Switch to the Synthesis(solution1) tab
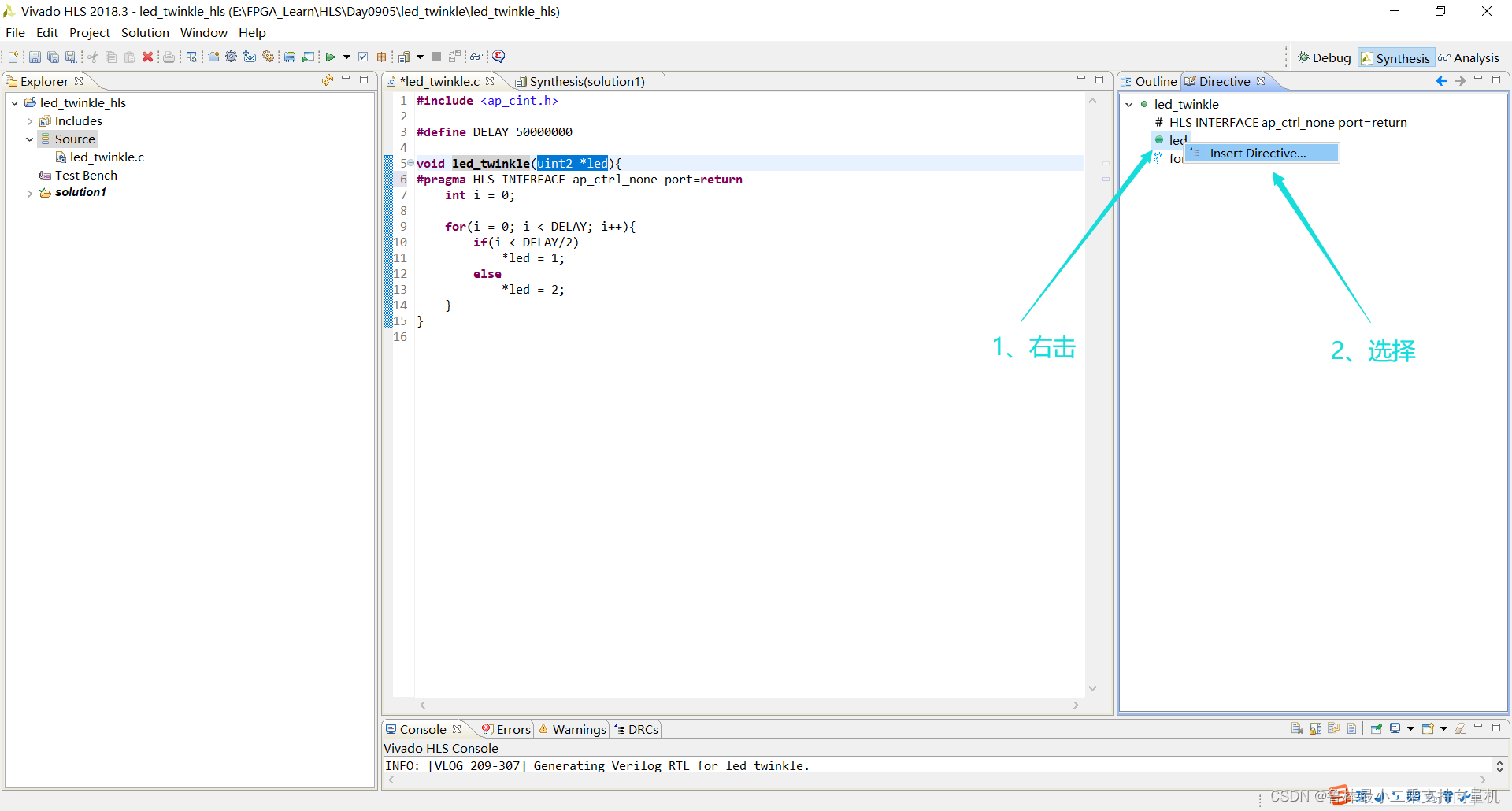The image size is (1512, 811). tap(587, 81)
